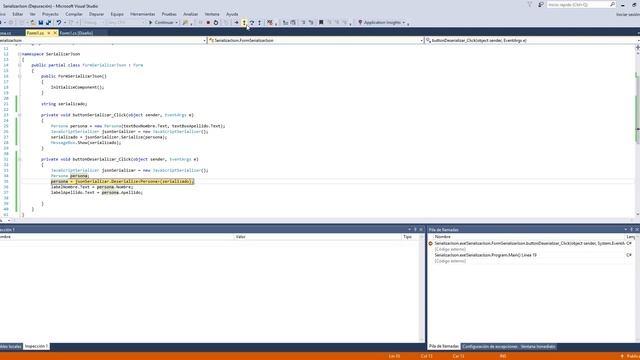Click the Continuar debug button

(x=162, y=22)
